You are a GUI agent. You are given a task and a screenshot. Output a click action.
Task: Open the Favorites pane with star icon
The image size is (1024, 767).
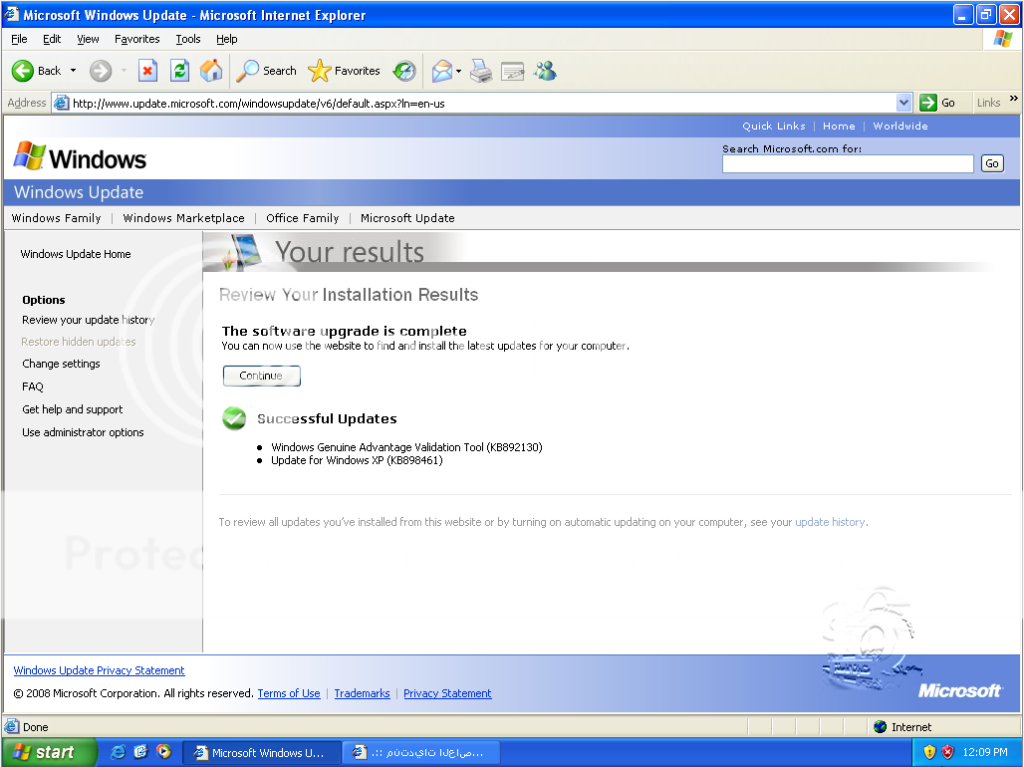(344, 71)
